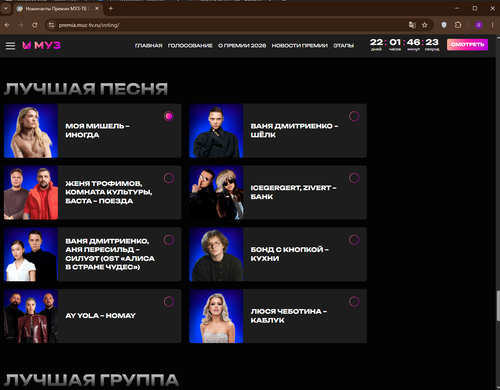The width and height of the screenshot is (500, 390).
Task: Click the text ICEGERGERT, ZIVERT – БАНК
Action: [293, 192]
